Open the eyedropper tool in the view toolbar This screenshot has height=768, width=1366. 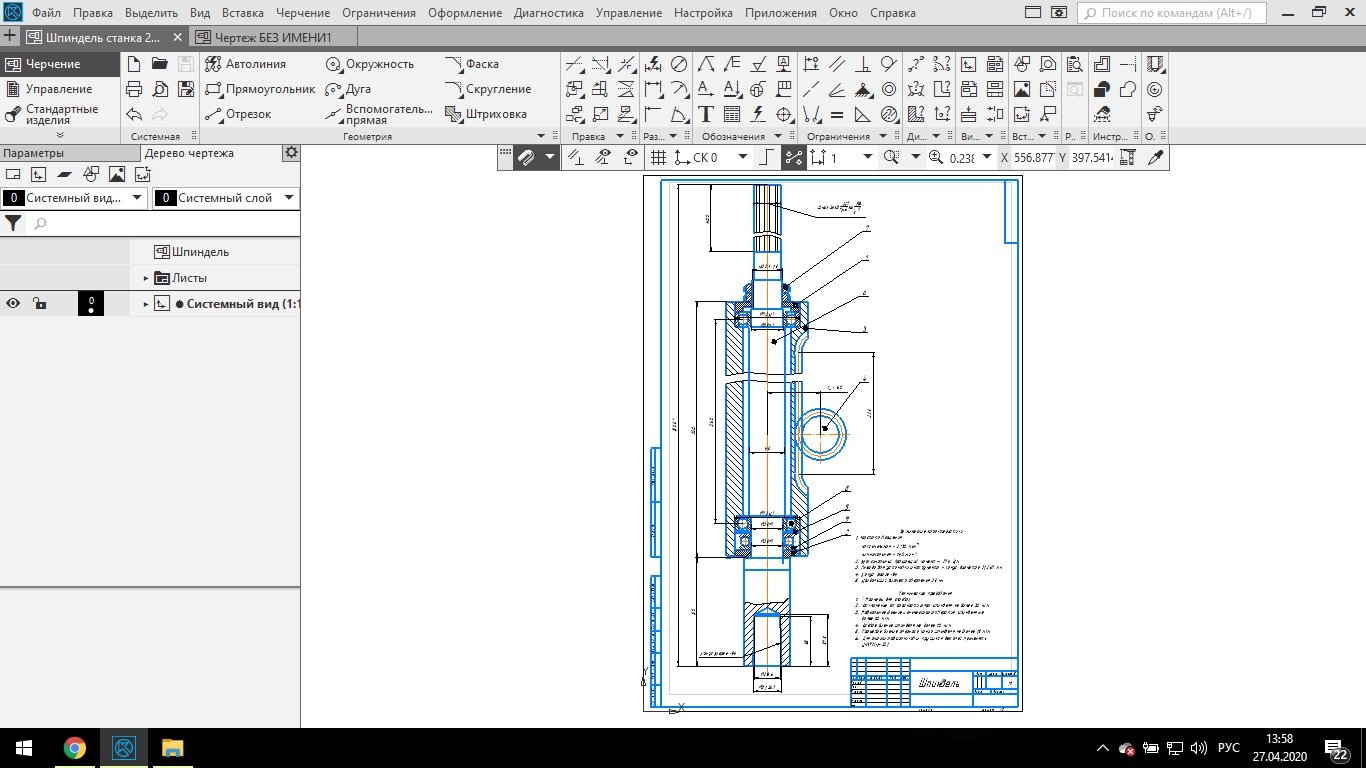pyautogui.click(x=1156, y=157)
